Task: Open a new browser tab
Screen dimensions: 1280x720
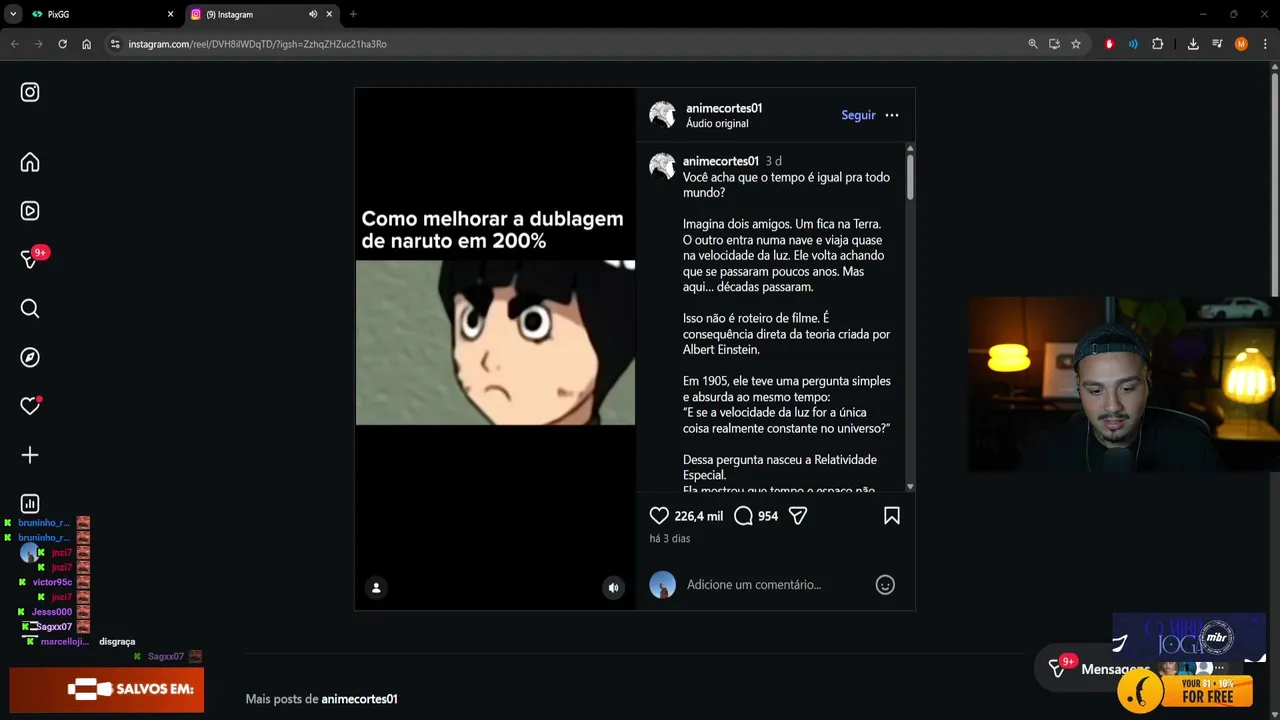Action: click(x=353, y=14)
